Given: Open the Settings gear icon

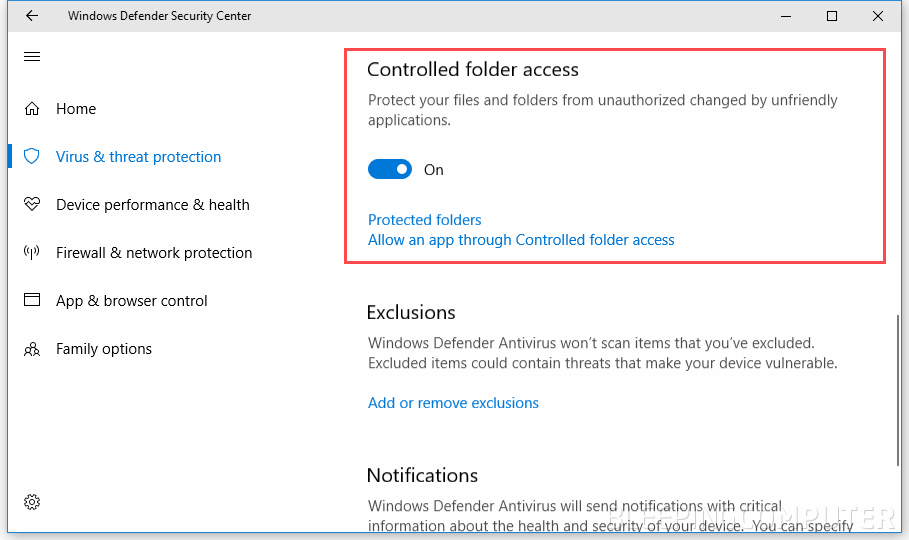Looking at the screenshot, I should 32,501.
